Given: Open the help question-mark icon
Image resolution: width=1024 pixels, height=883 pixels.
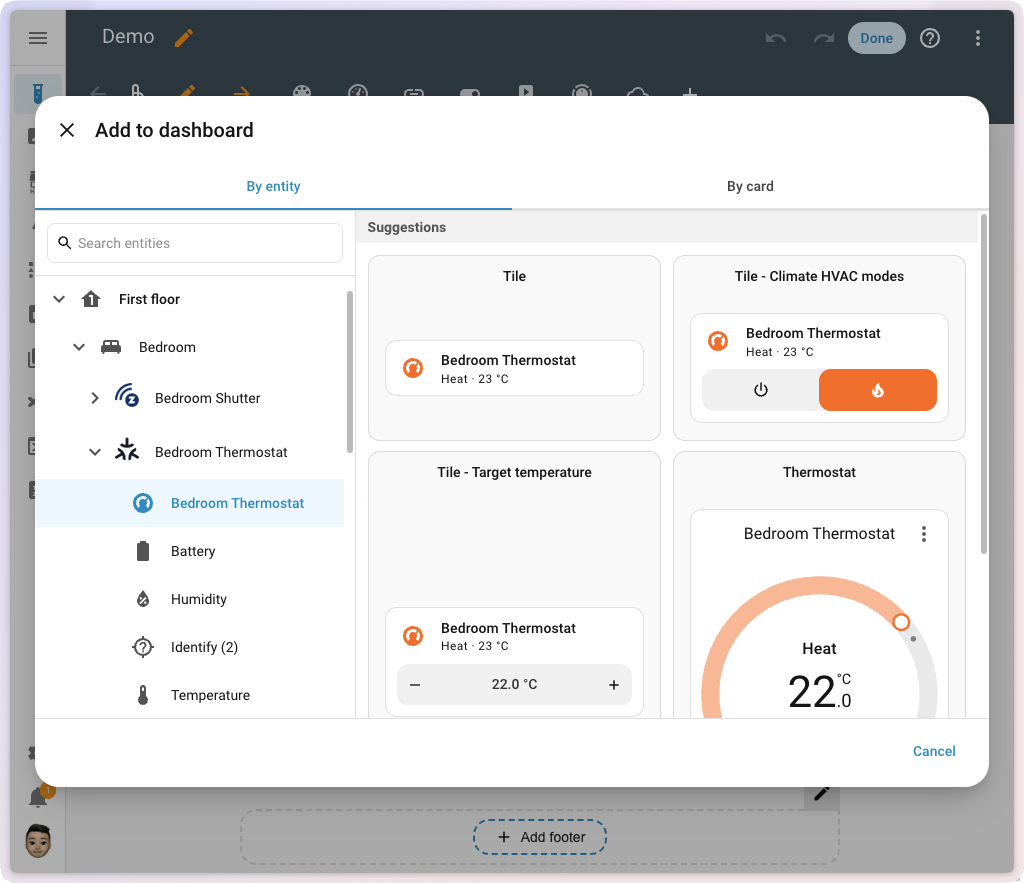Looking at the screenshot, I should (x=929, y=38).
